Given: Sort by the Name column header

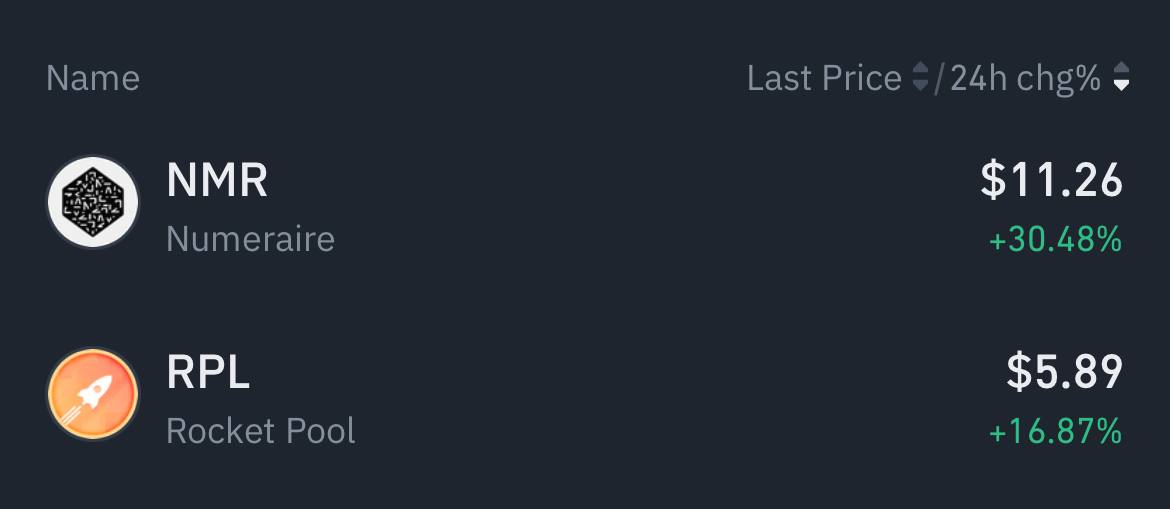Looking at the screenshot, I should 93,78.
